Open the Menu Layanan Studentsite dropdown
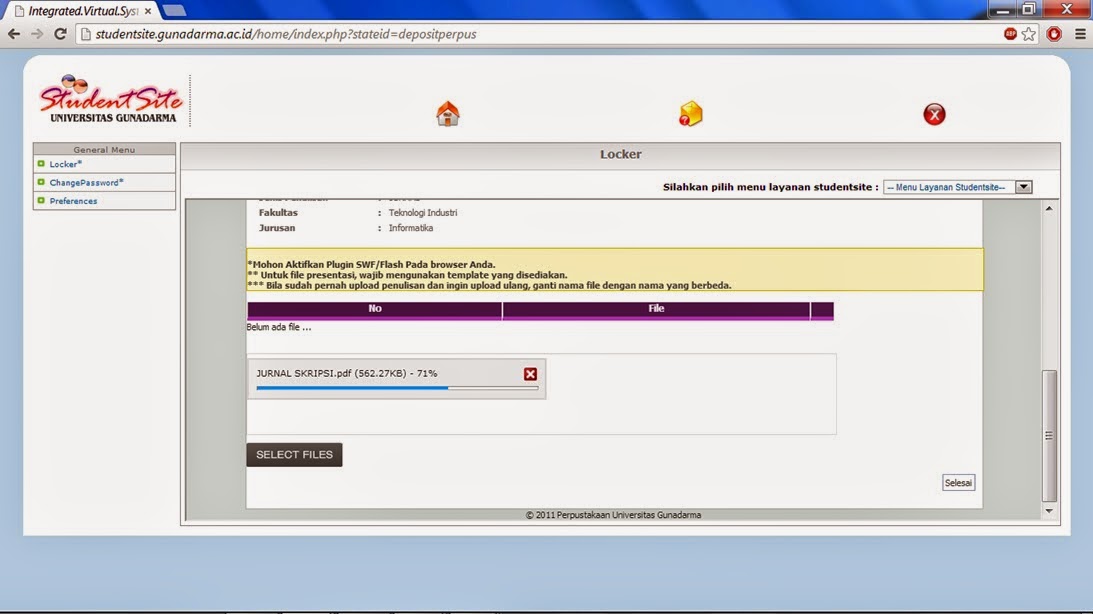The image size is (1093, 614). click(x=957, y=187)
